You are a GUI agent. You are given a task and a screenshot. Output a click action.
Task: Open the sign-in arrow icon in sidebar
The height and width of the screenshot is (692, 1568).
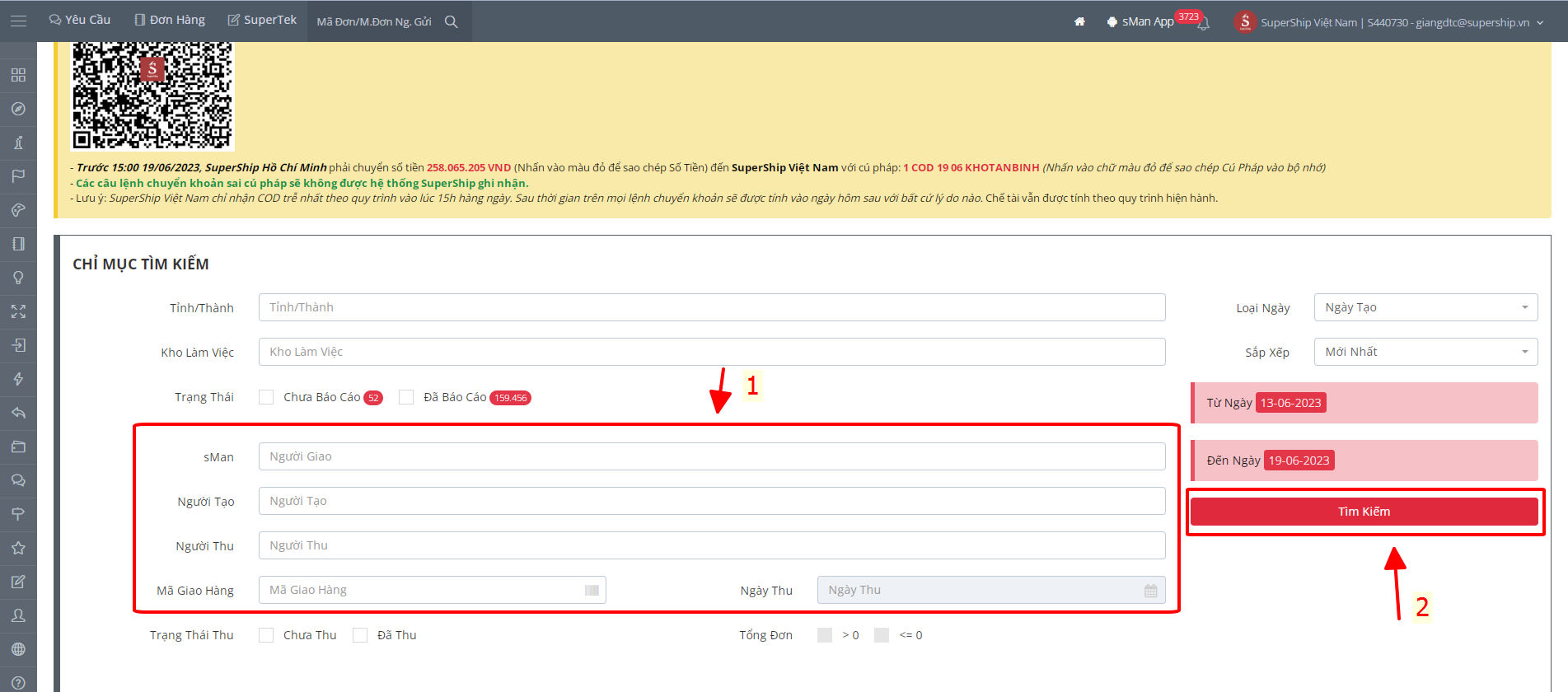click(x=18, y=345)
